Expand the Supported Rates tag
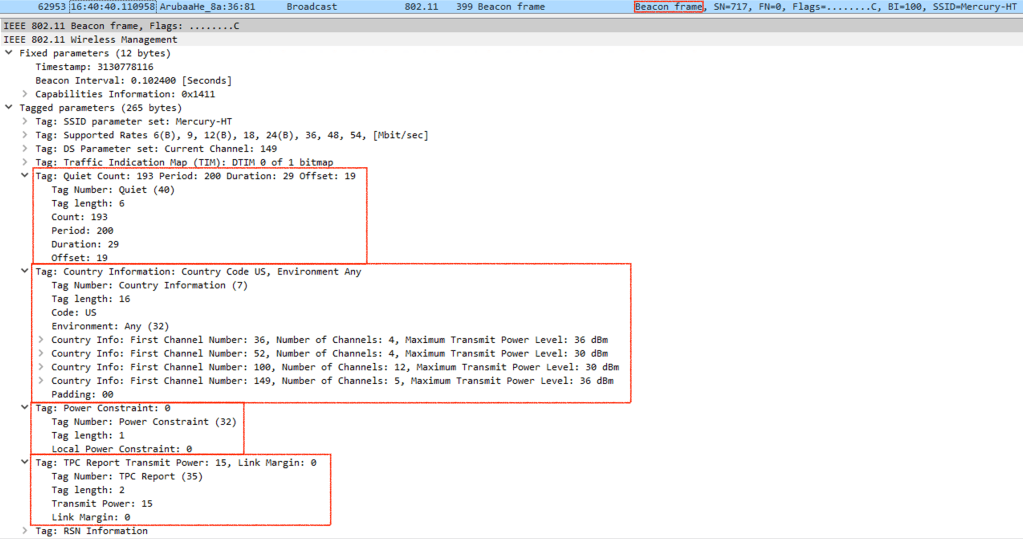The height and width of the screenshot is (539, 1023). coord(25,135)
